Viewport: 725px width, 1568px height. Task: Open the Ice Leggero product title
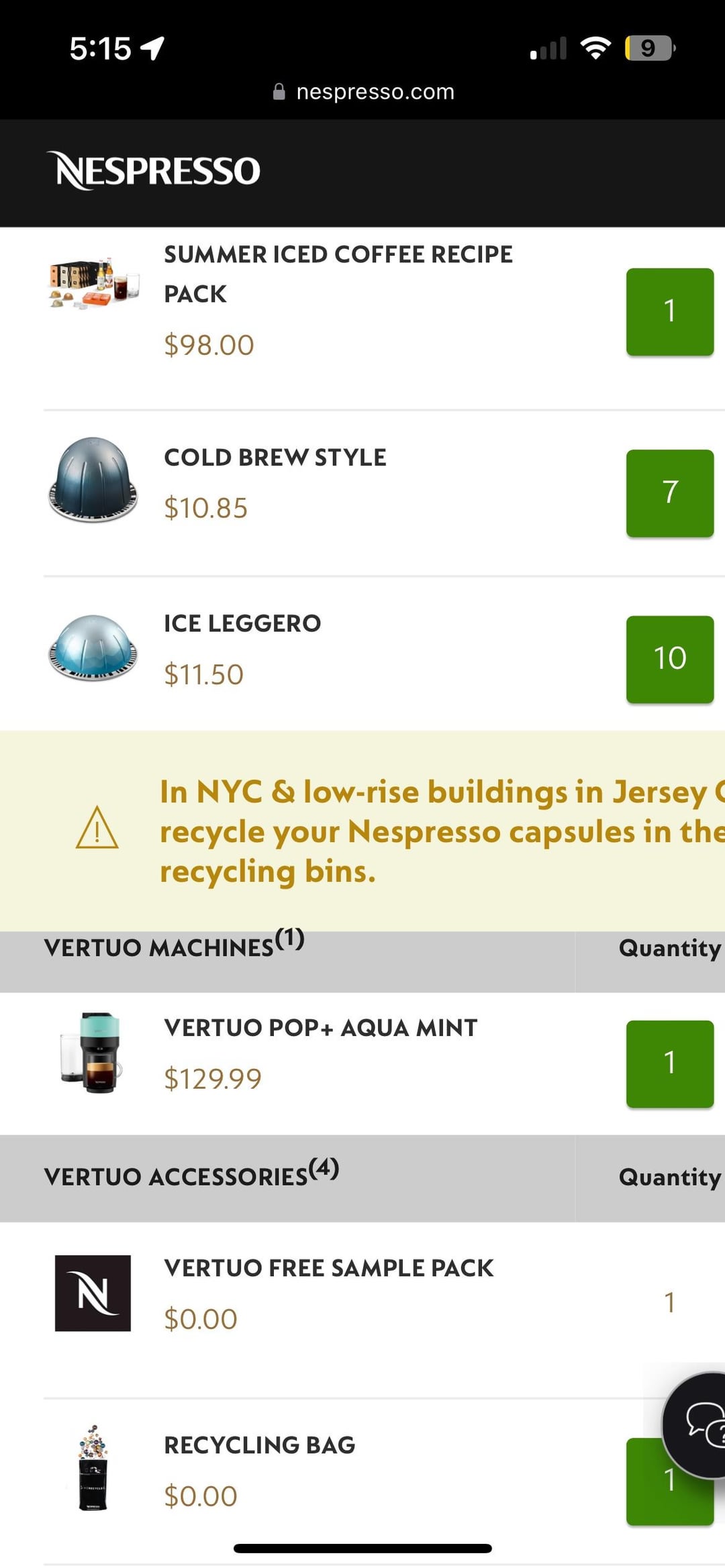(x=242, y=623)
